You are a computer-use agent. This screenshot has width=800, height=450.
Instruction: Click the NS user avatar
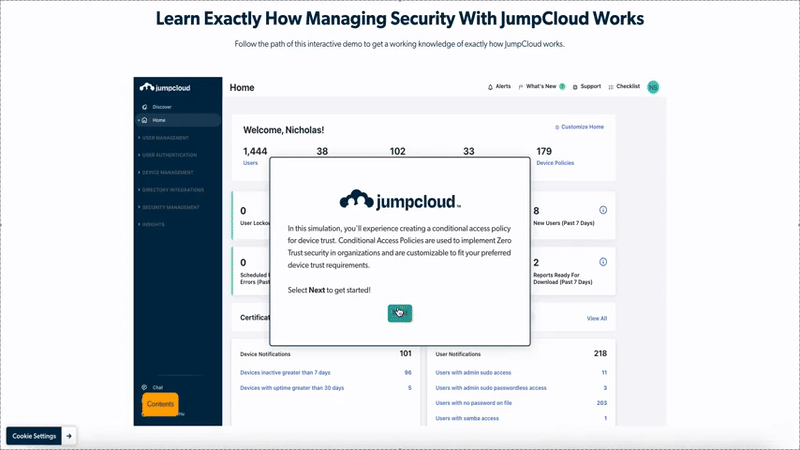(x=653, y=87)
